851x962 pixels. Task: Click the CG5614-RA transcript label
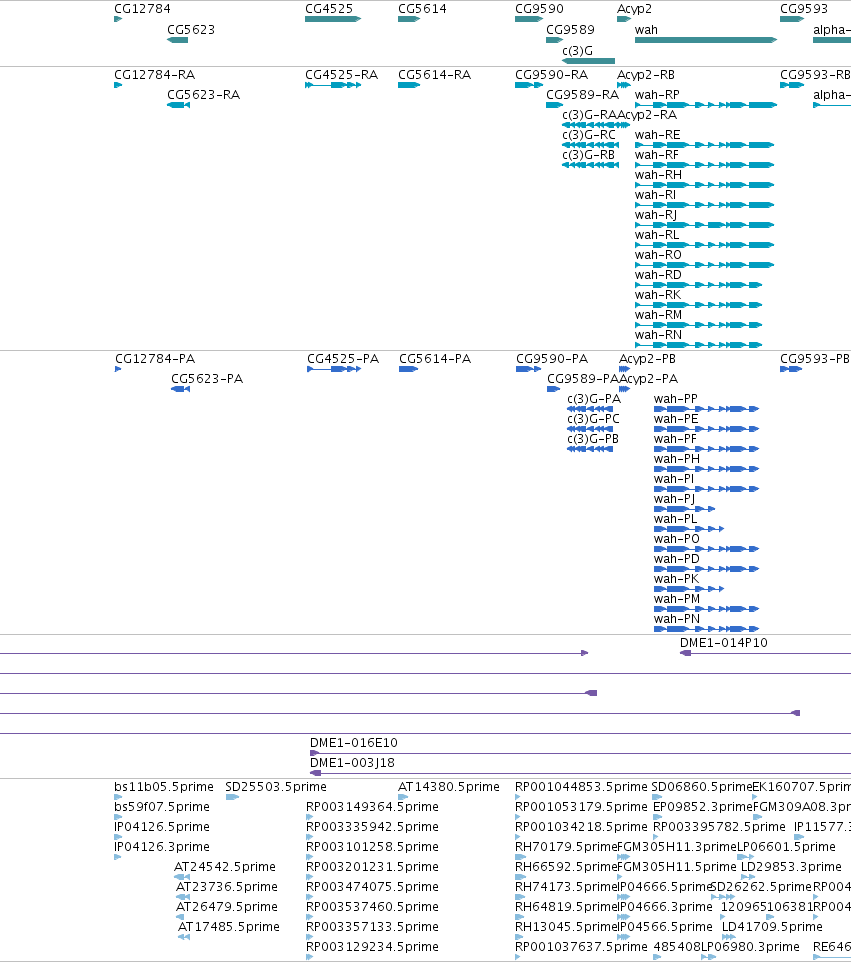[x=434, y=74]
